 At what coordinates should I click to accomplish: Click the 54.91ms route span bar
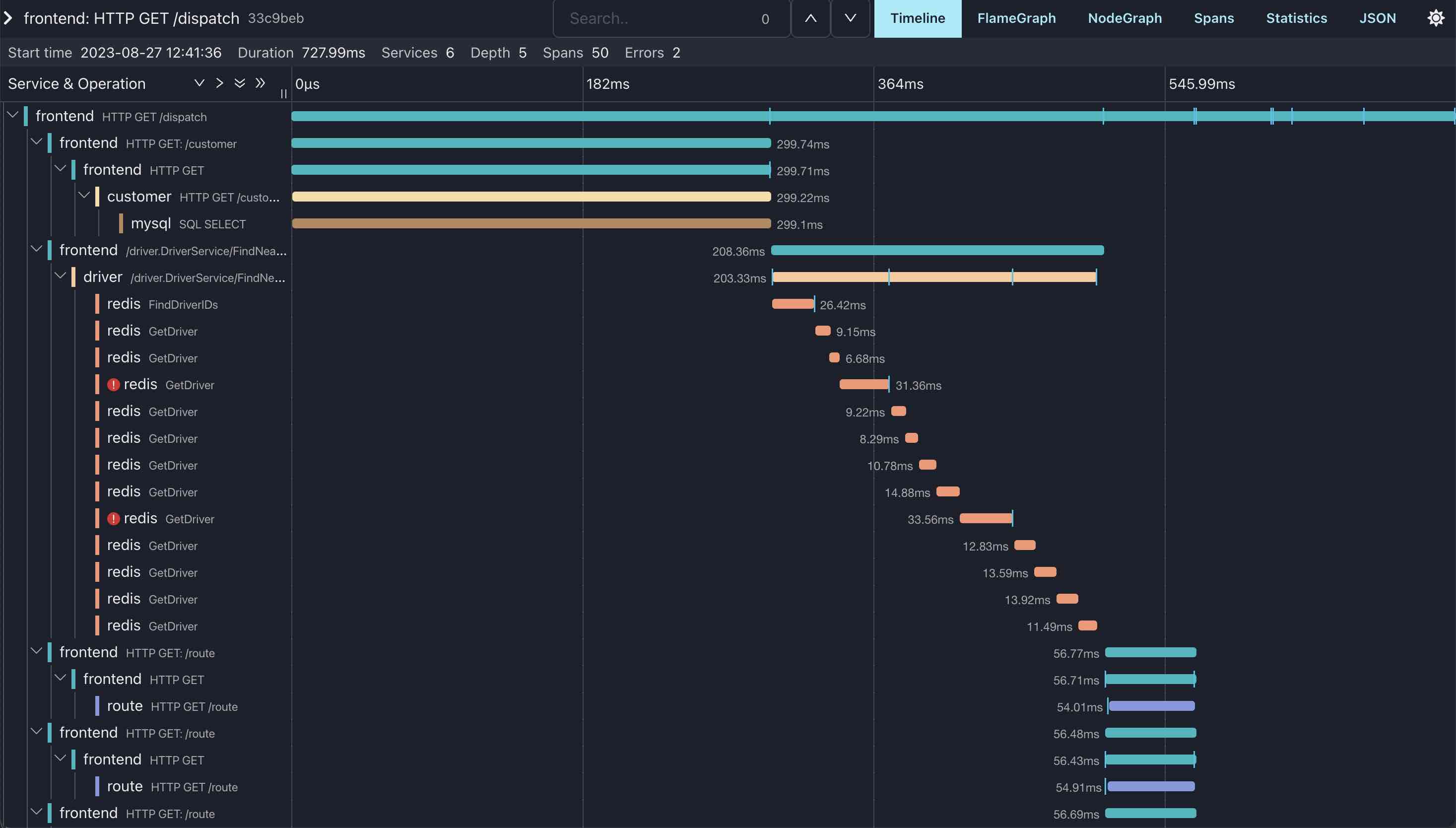click(1151, 786)
